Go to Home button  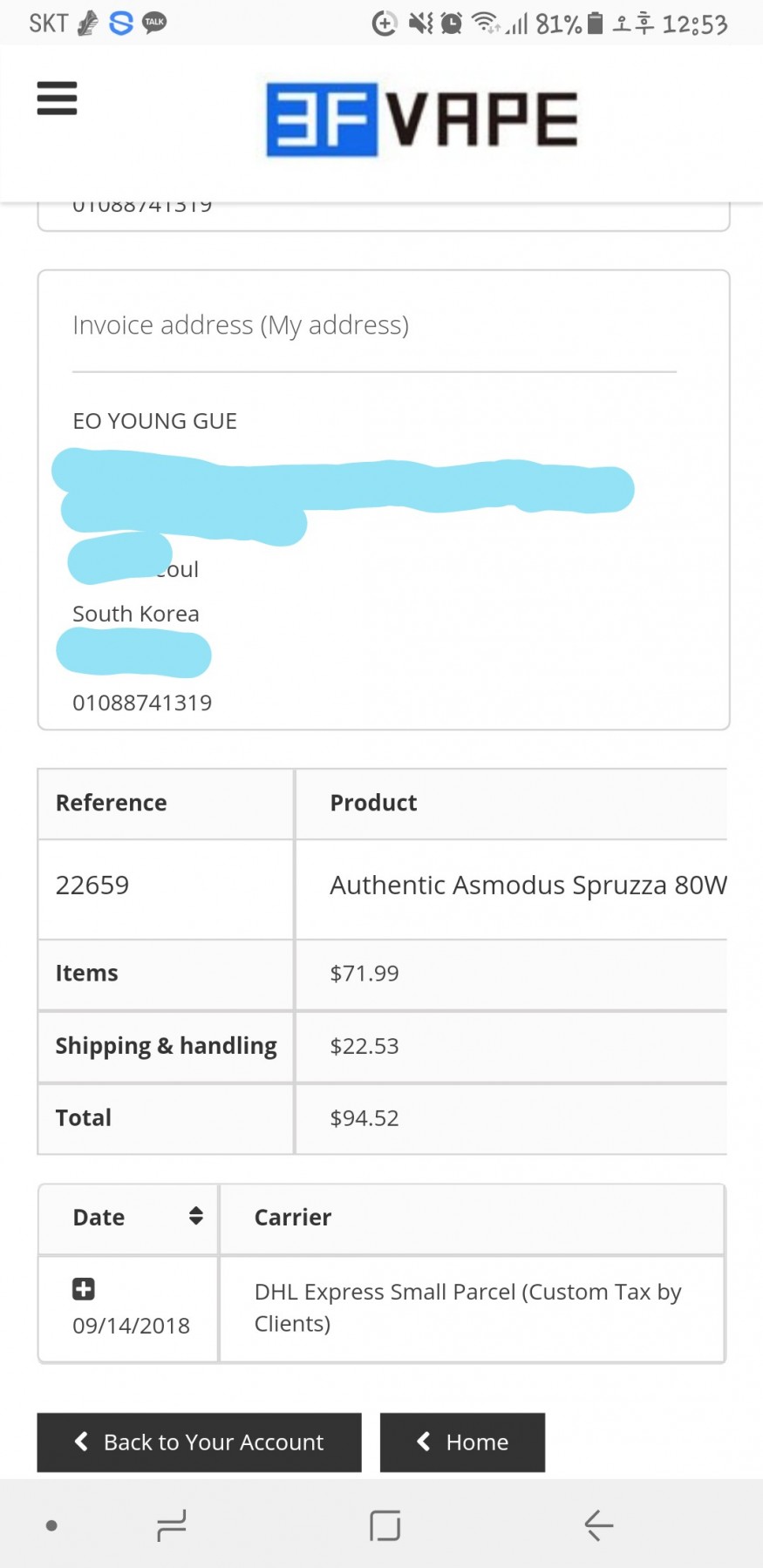pyautogui.click(x=462, y=1442)
